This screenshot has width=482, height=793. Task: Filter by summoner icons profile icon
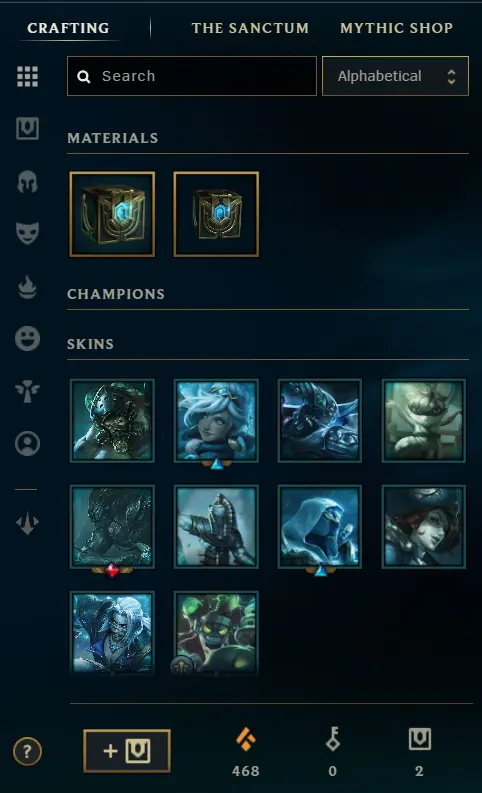coord(27,444)
